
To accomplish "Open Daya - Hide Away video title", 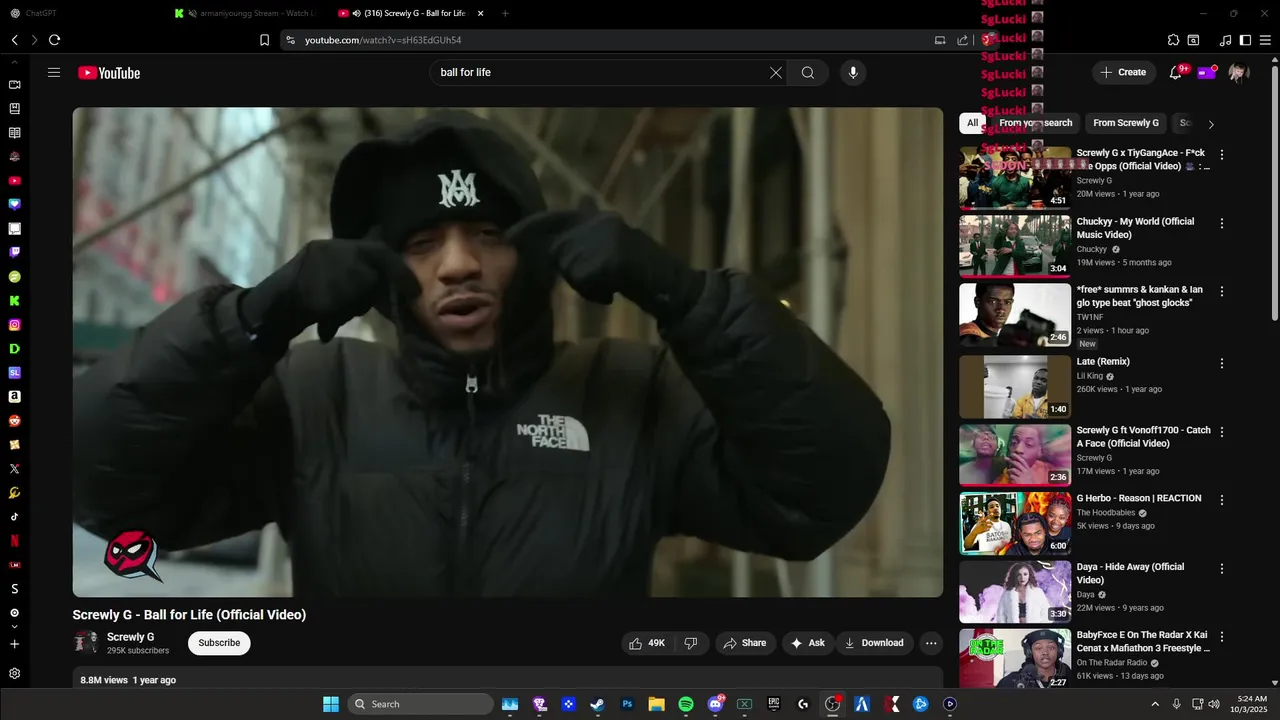I will [x=1130, y=573].
